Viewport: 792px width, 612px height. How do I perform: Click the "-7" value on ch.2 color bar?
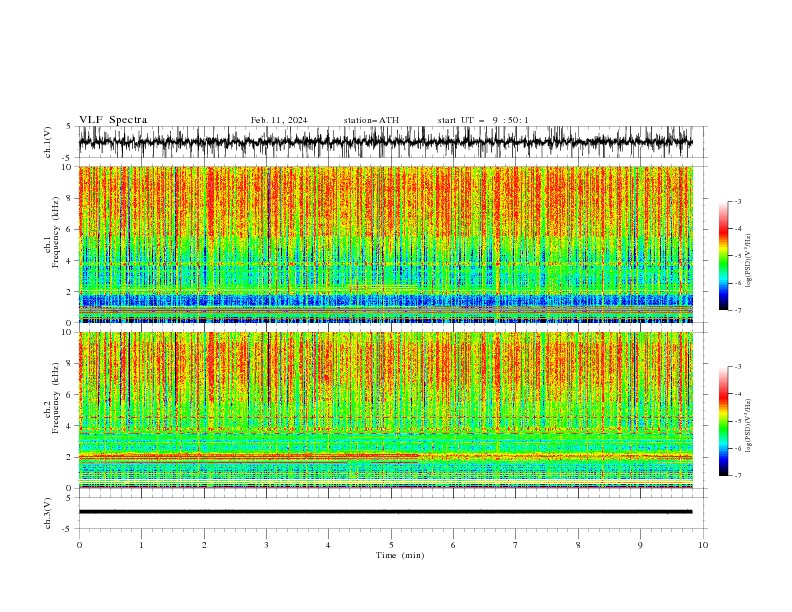point(738,475)
